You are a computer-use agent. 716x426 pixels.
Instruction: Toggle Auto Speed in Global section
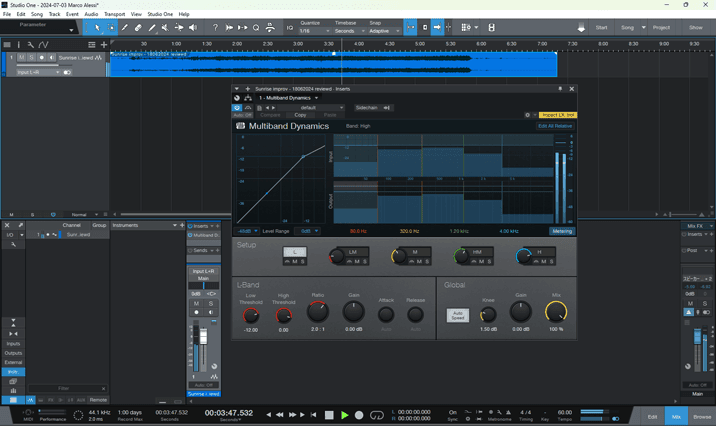[458, 315]
